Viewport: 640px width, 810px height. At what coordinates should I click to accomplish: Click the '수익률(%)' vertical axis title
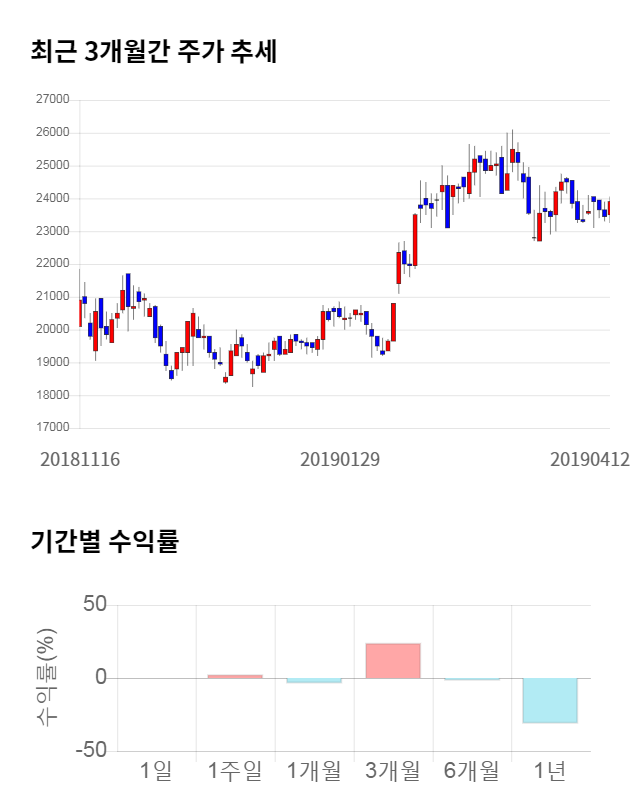click(47, 677)
